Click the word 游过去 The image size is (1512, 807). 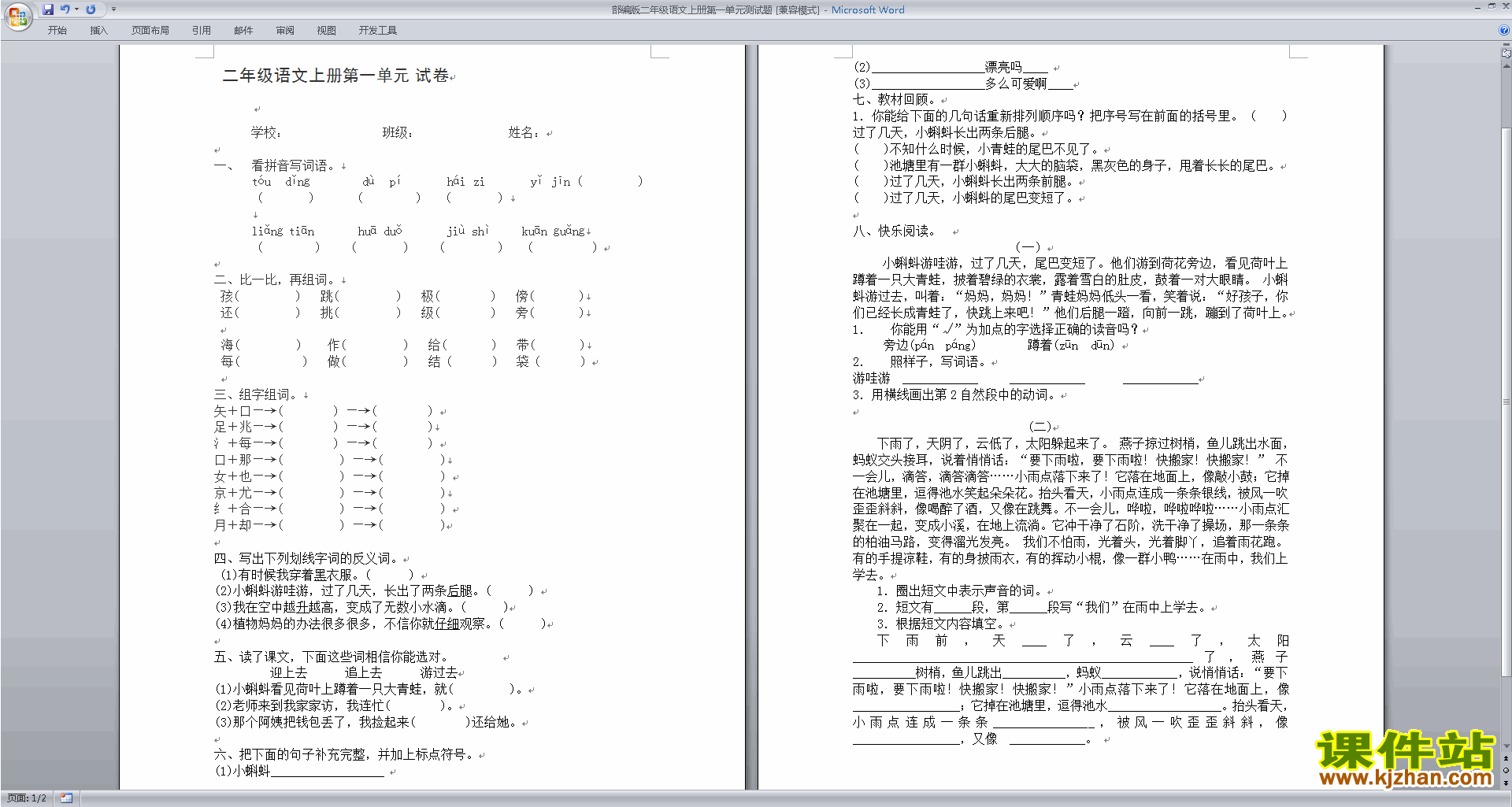point(439,673)
